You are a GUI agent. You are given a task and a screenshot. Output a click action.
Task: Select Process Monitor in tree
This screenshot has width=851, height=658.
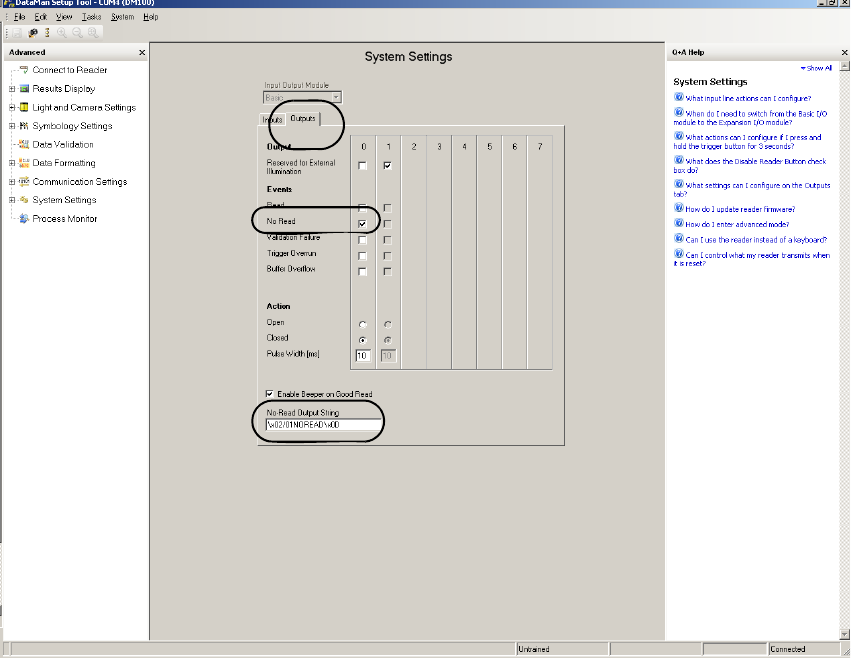point(65,219)
